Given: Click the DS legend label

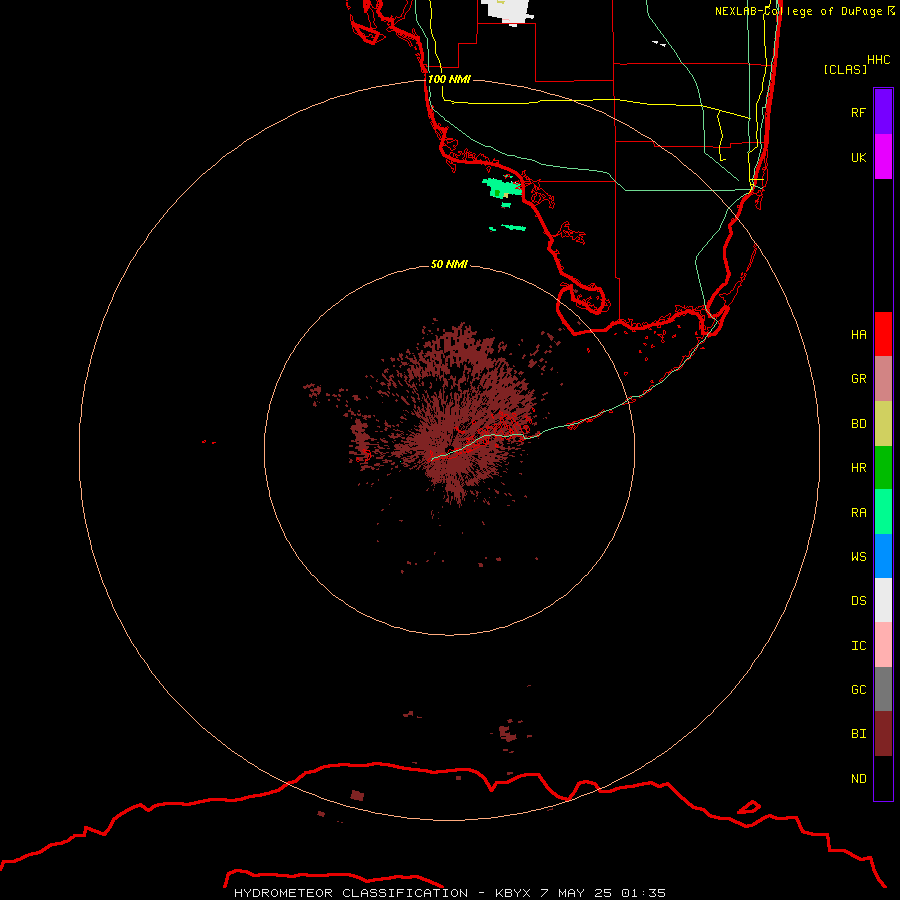Looking at the screenshot, I should click(x=858, y=600).
